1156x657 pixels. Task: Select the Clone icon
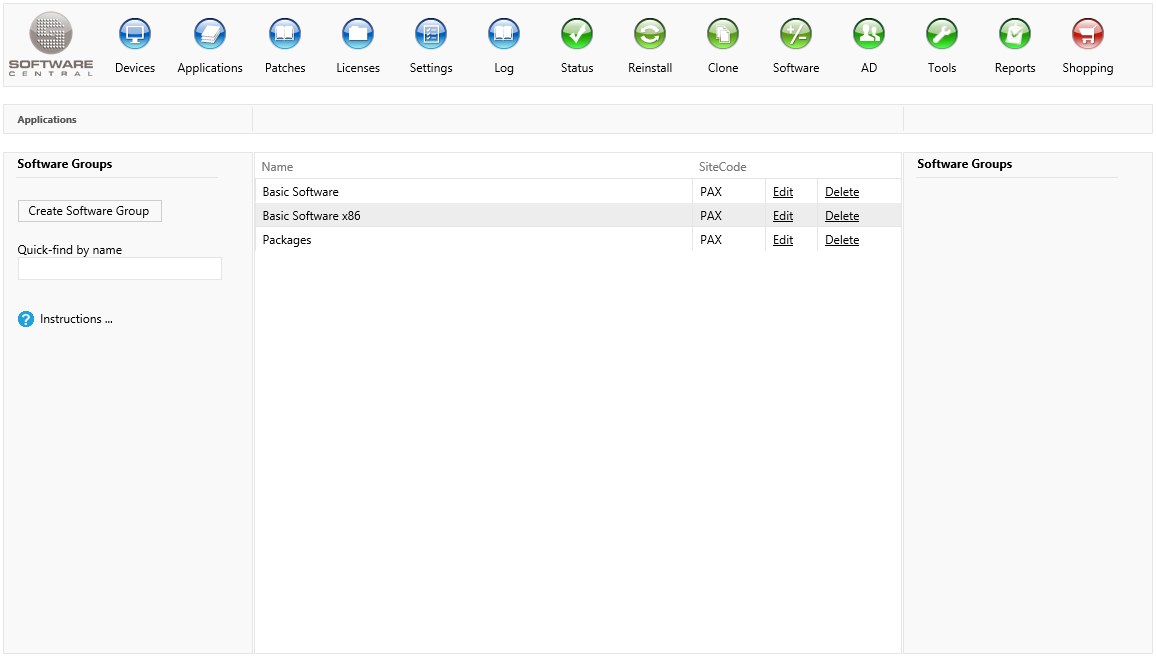click(x=723, y=35)
